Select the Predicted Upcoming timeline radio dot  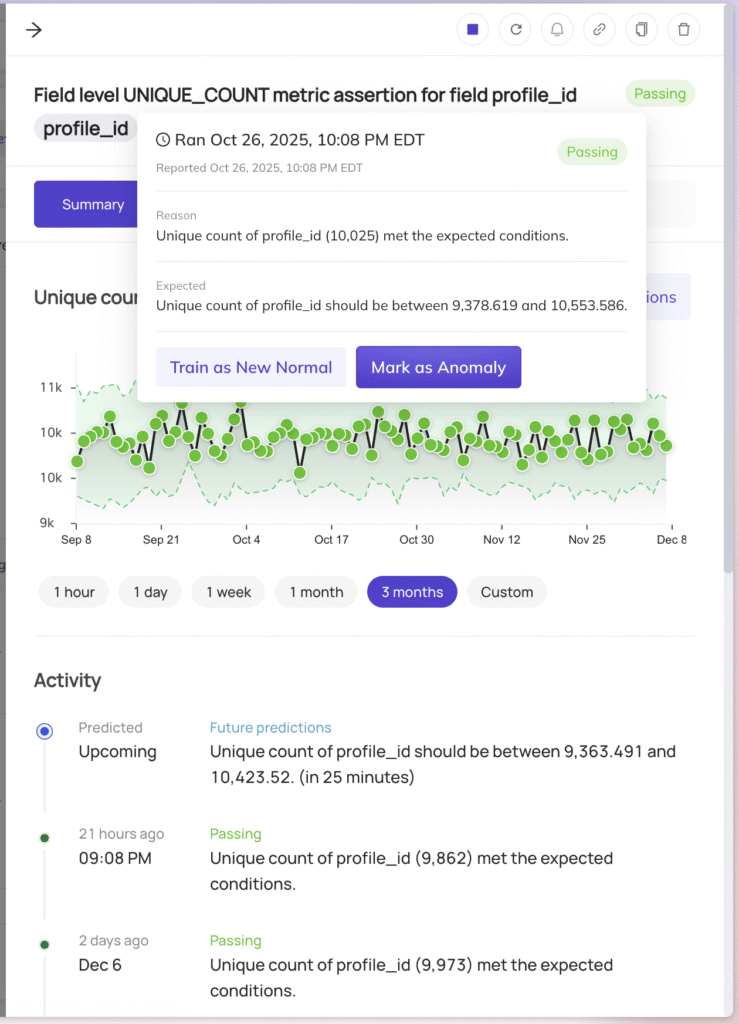click(44, 731)
